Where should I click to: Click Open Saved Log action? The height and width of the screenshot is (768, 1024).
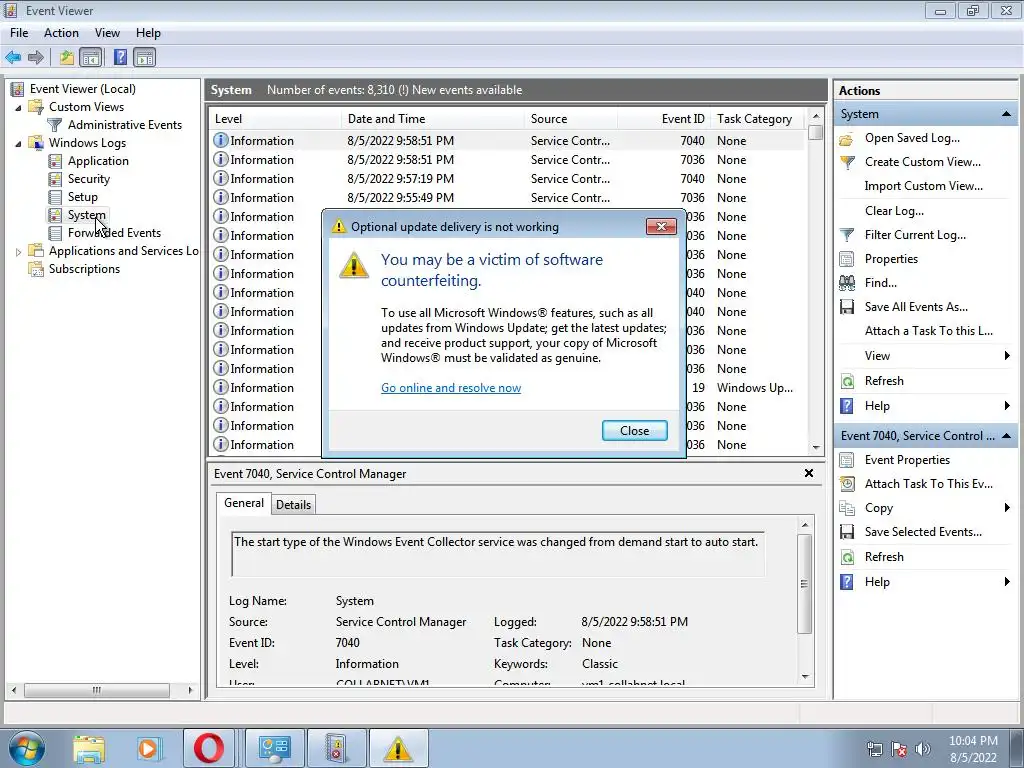coord(912,138)
